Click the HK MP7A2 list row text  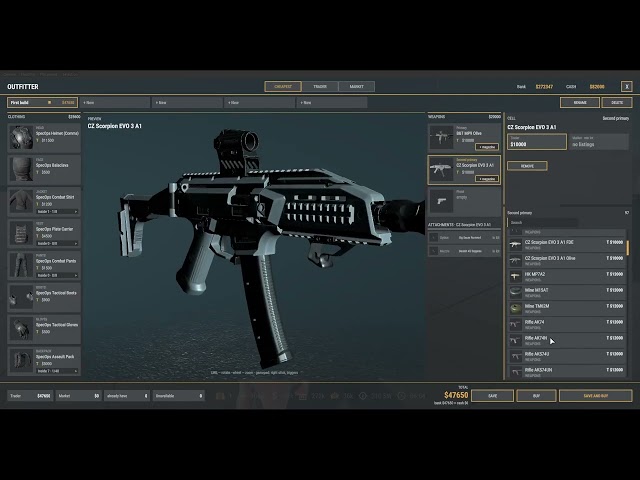(535, 274)
